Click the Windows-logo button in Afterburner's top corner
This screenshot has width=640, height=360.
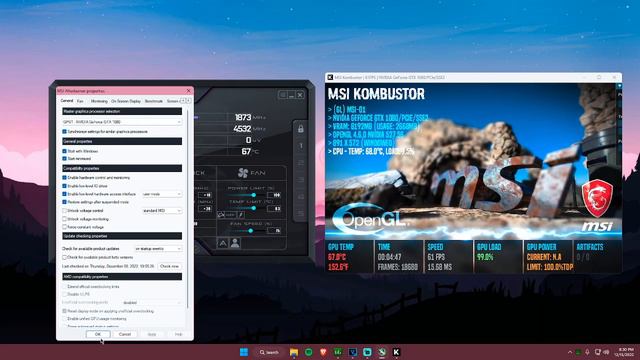[x=282, y=95]
